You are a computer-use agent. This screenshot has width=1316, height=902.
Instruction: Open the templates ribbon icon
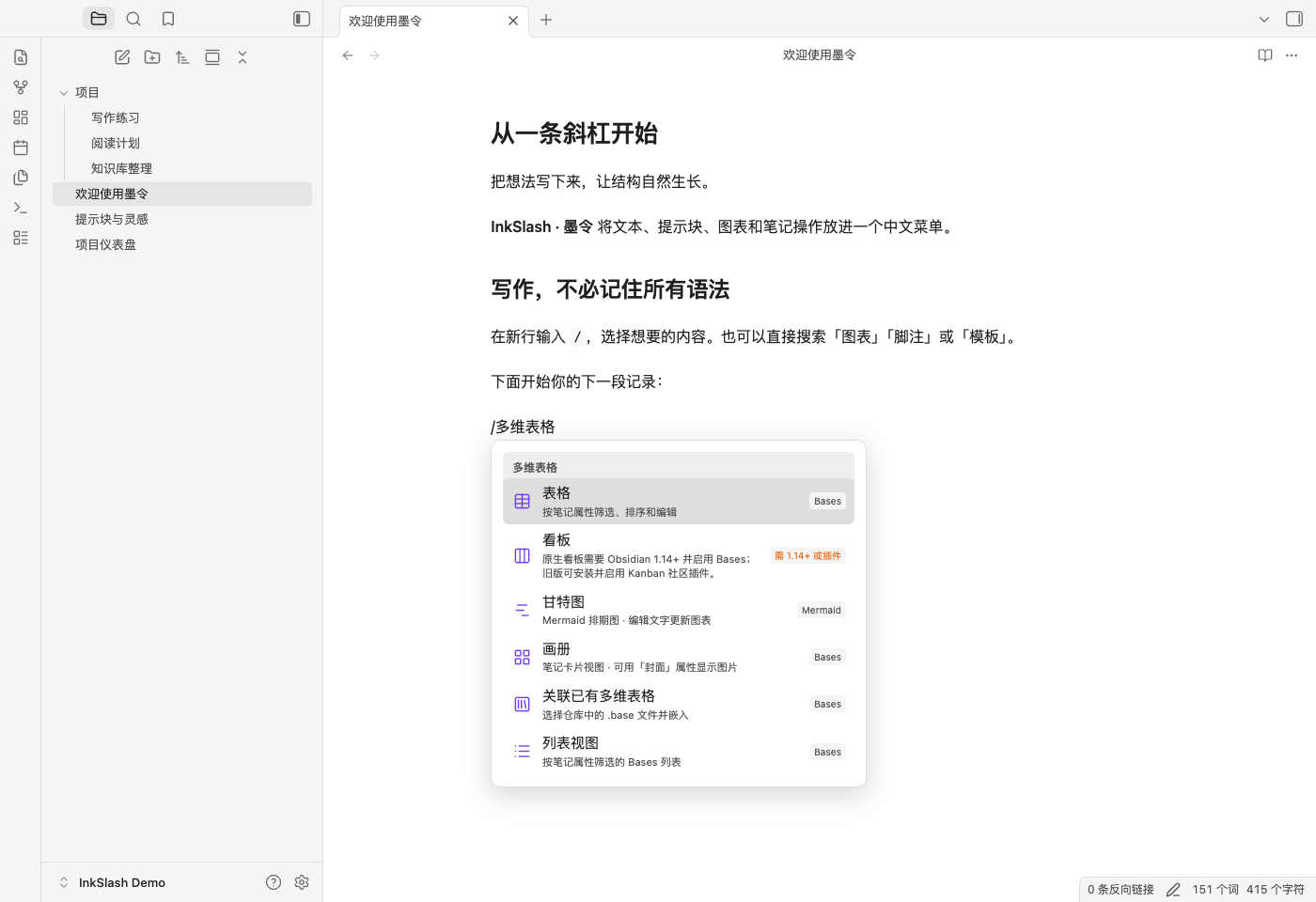pos(21,178)
